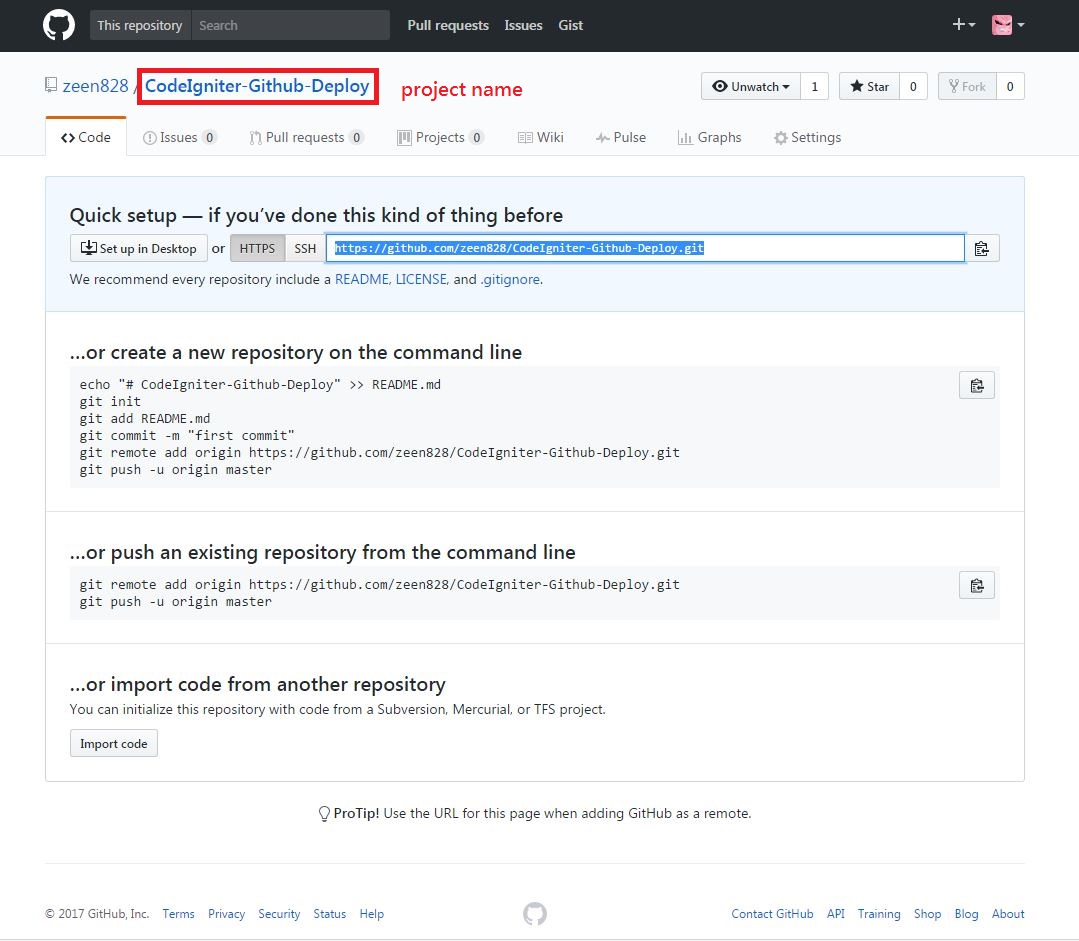The height and width of the screenshot is (941, 1079).
Task: Open Issues in the top navigation
Action: tap(523, 25)
